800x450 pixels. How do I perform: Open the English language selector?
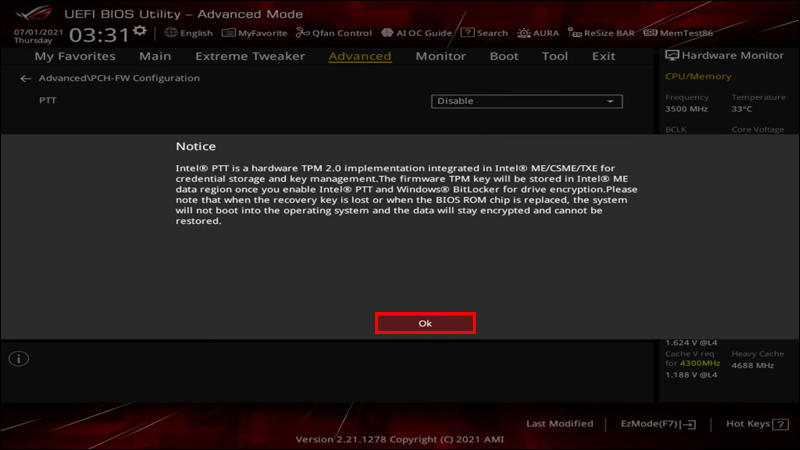tap(189, 33)
